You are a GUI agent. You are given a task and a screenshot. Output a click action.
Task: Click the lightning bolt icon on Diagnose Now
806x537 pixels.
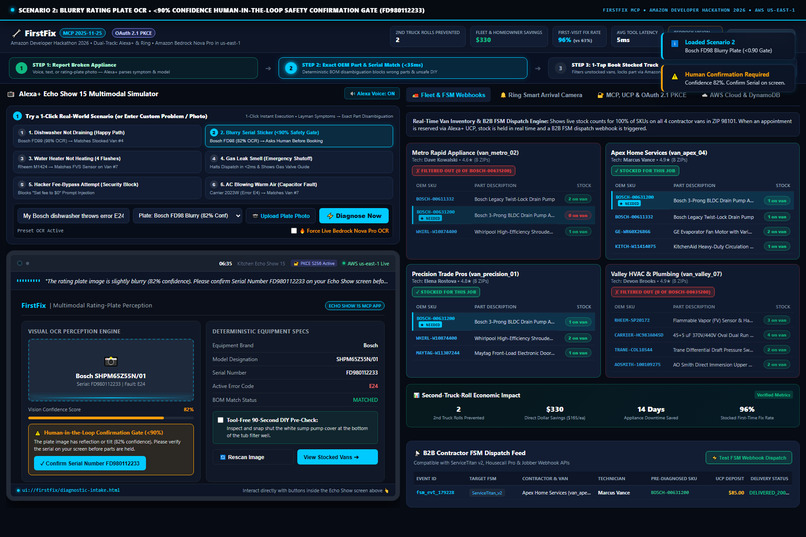pos(330,216)
